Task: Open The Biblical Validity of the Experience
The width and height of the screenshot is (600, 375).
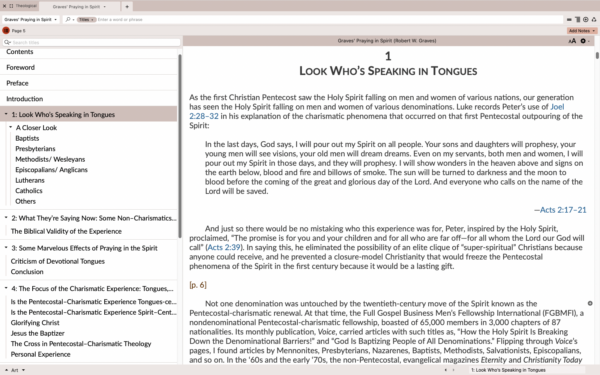Action: 66,231
